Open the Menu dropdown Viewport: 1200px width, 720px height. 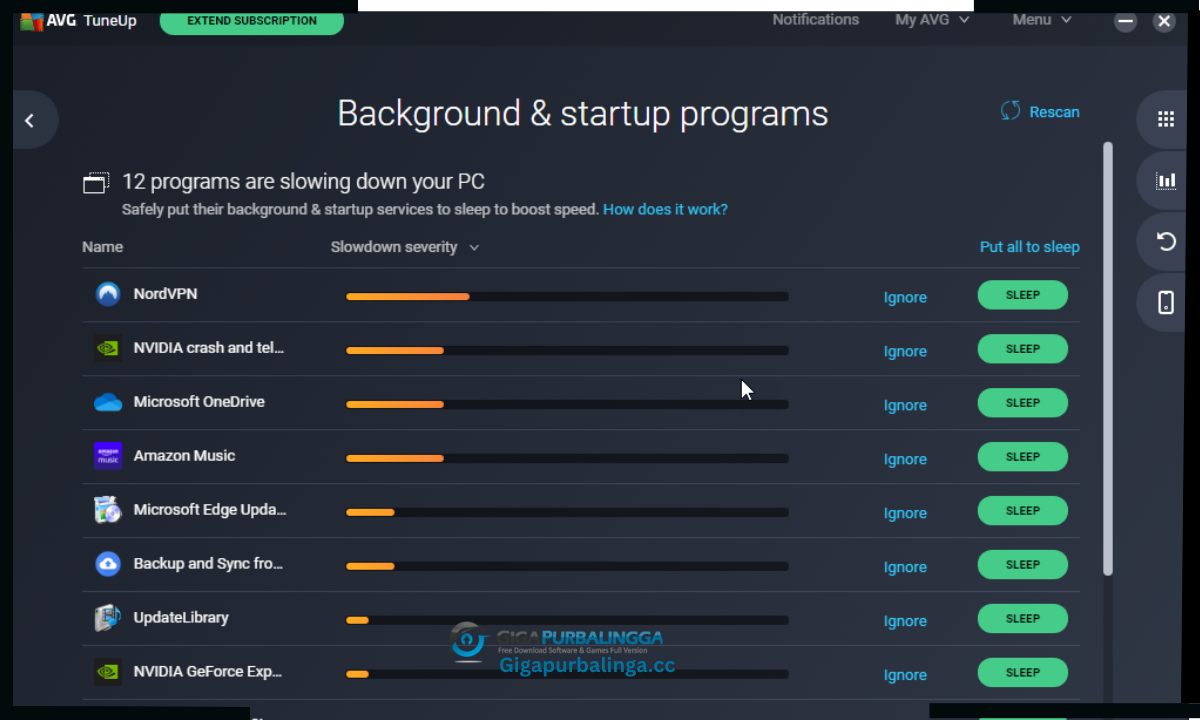coord(1041,20)
